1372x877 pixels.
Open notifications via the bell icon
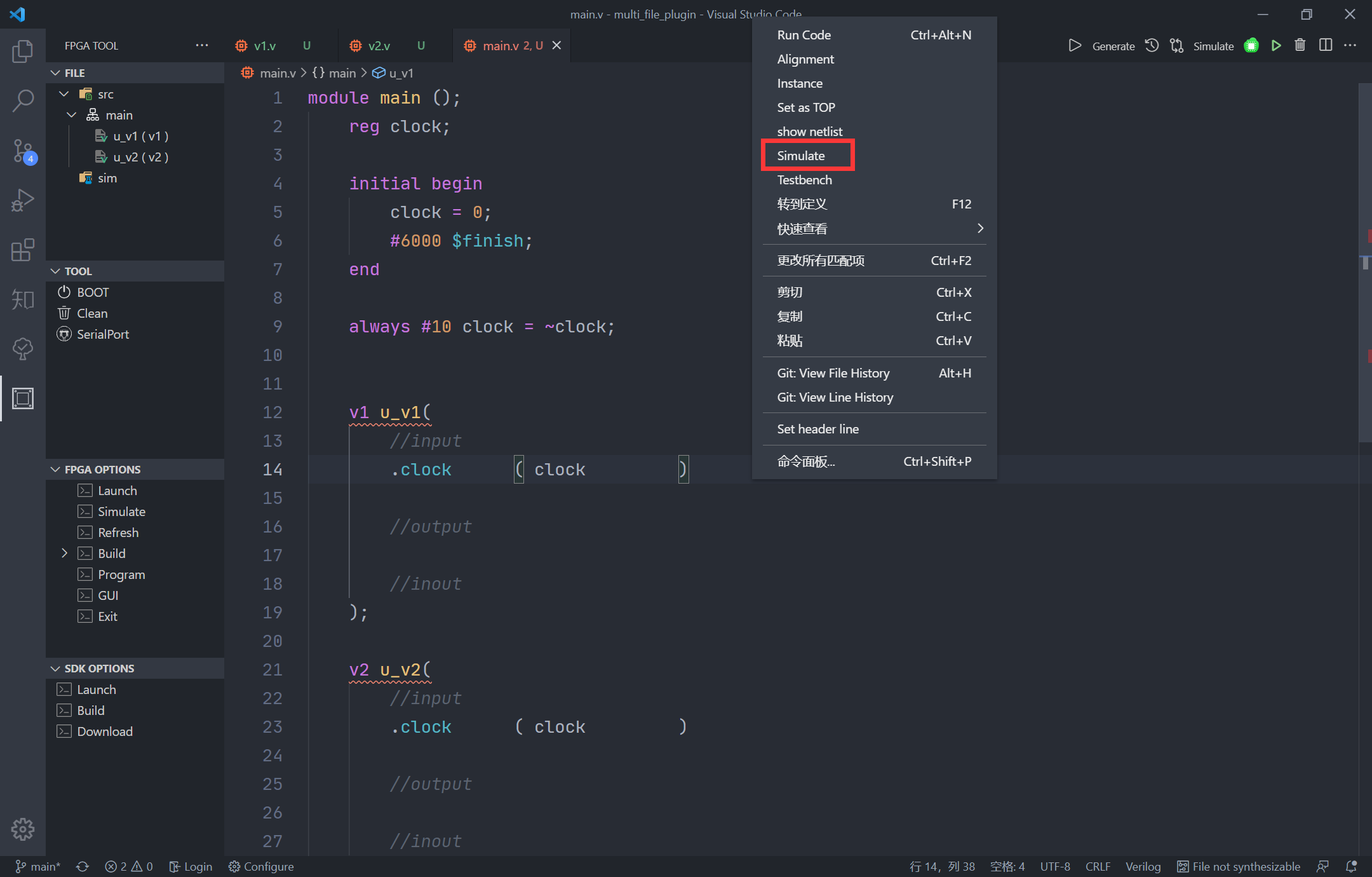point(1350,866)
